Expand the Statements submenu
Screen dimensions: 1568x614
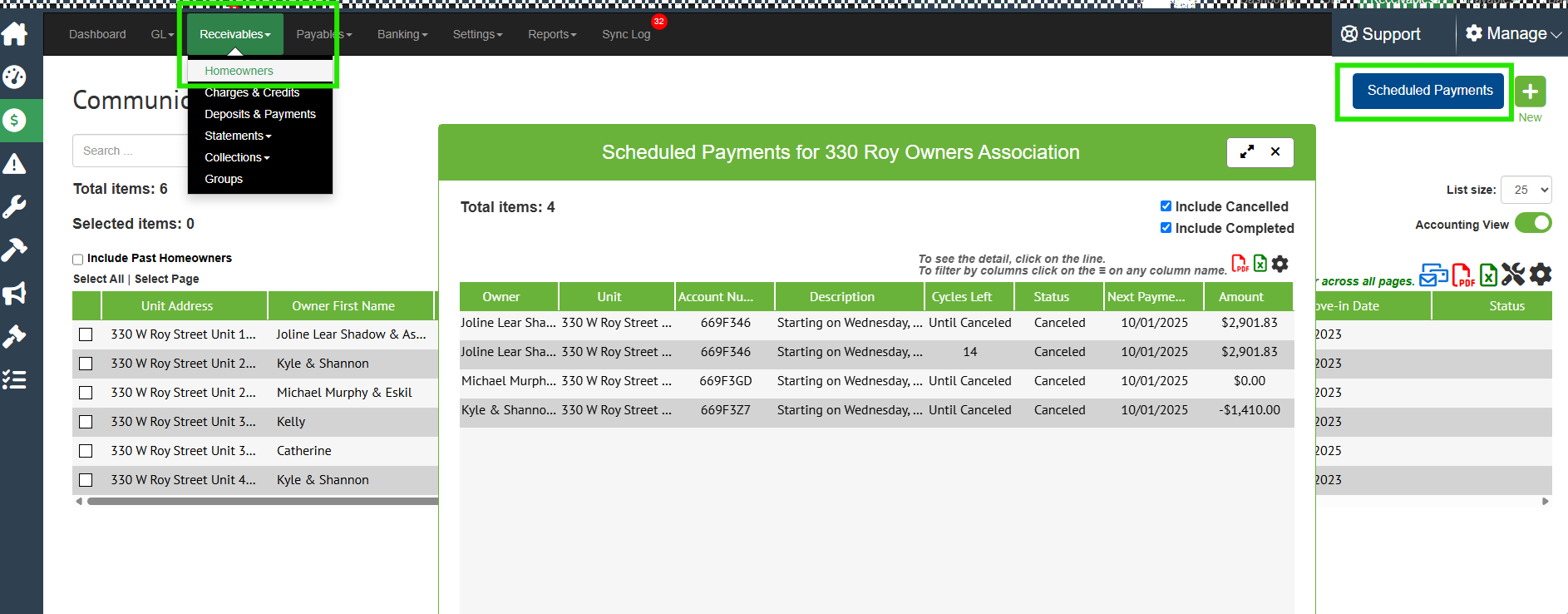tap(238, 136)
